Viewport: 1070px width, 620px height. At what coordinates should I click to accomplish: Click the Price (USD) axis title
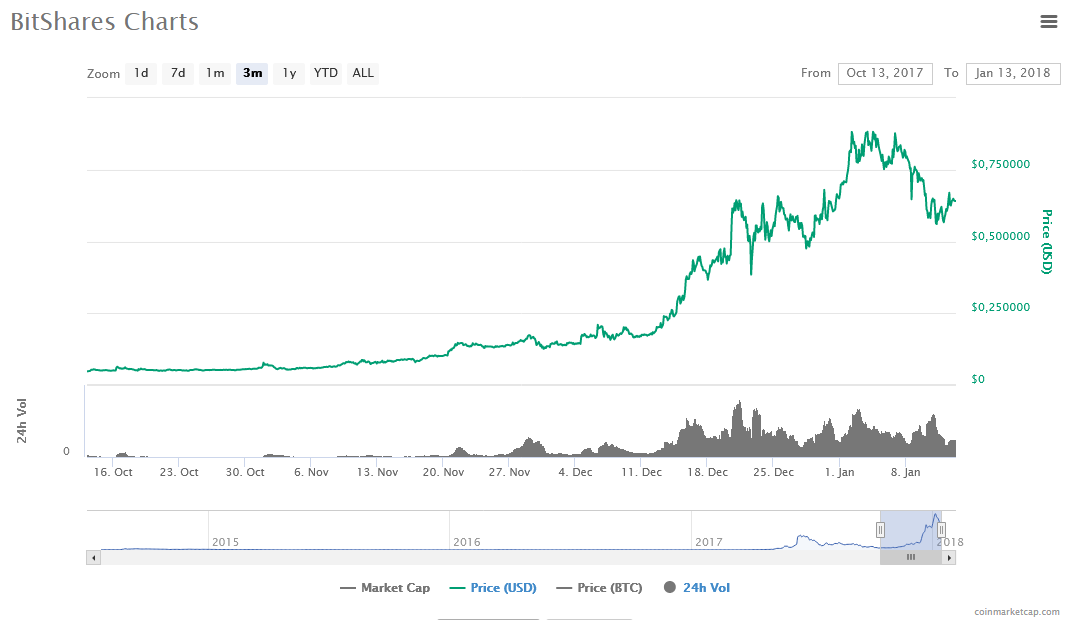1047,242
